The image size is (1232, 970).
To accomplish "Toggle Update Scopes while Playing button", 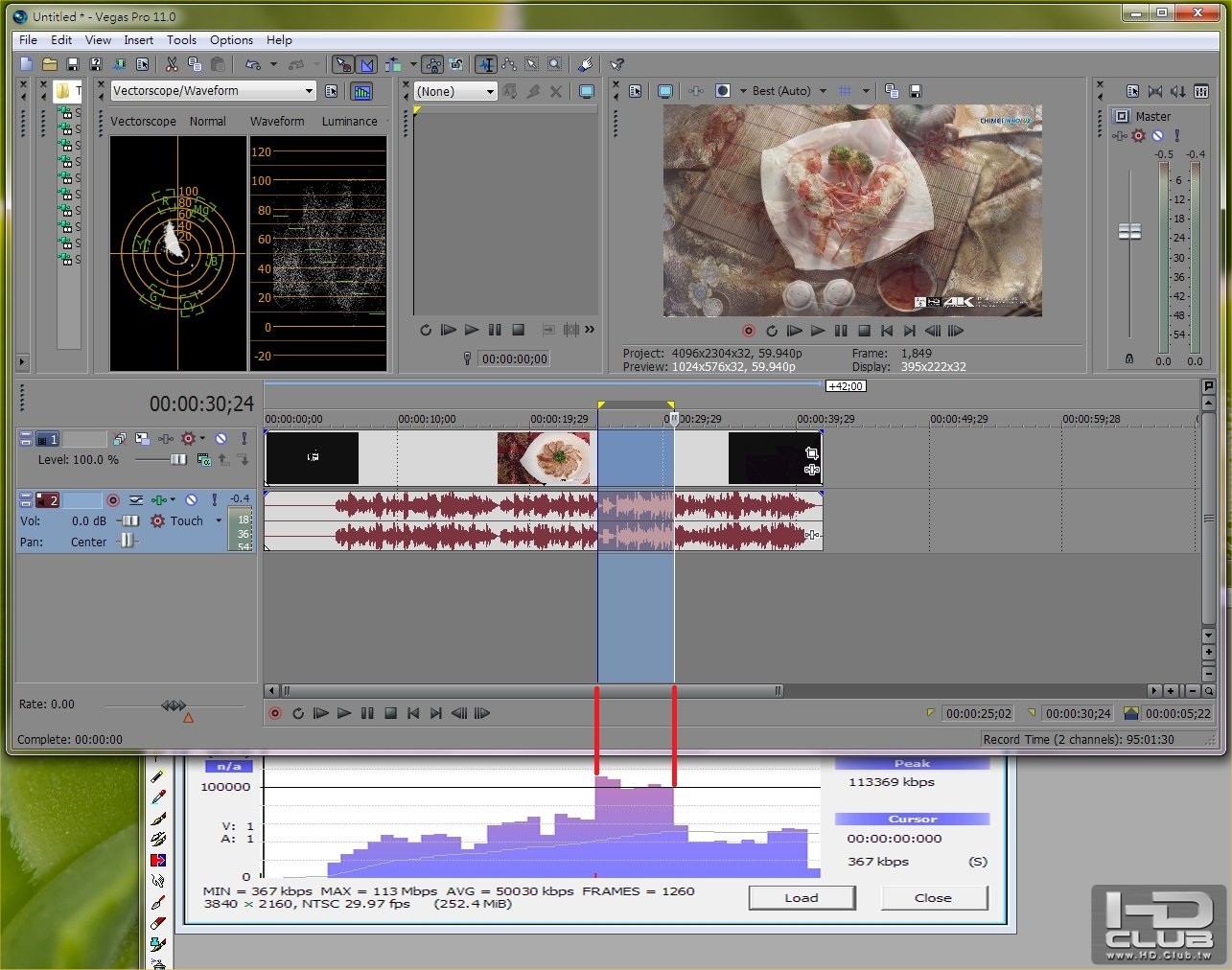I will (x=361, y=91).
